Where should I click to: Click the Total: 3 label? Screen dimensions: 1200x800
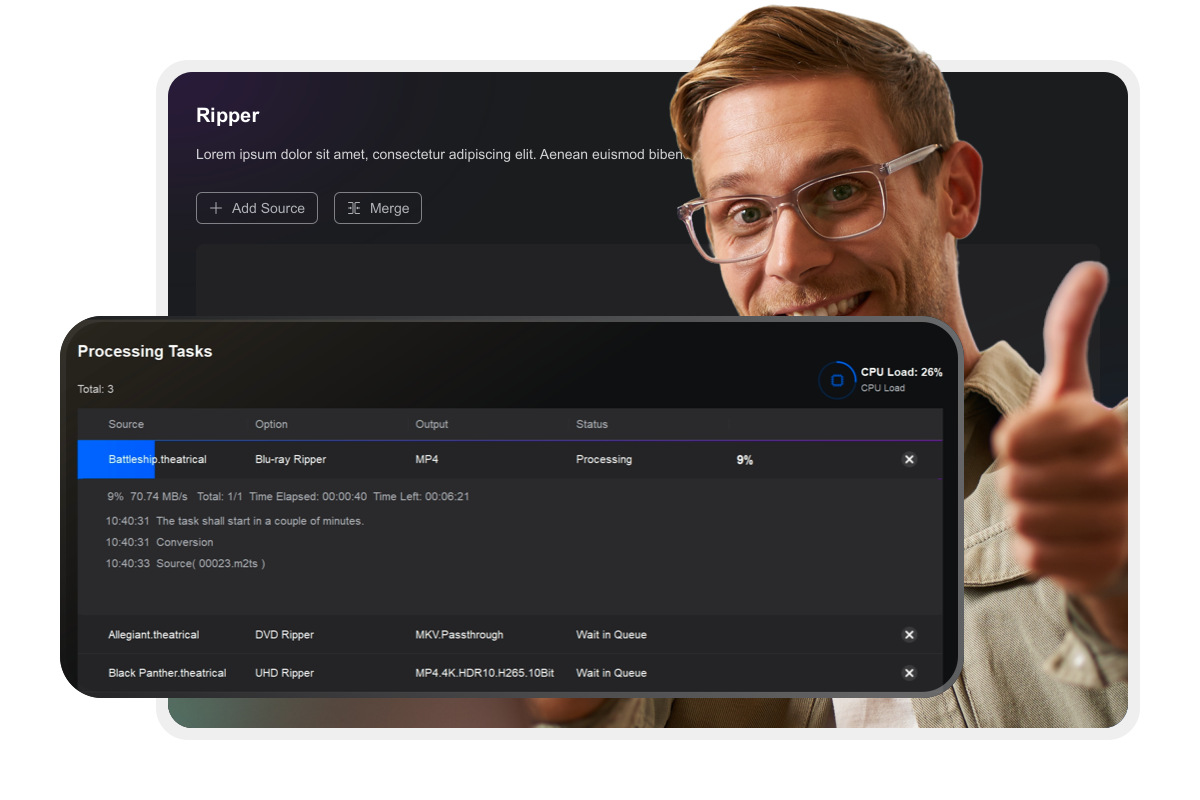point(96,389)
